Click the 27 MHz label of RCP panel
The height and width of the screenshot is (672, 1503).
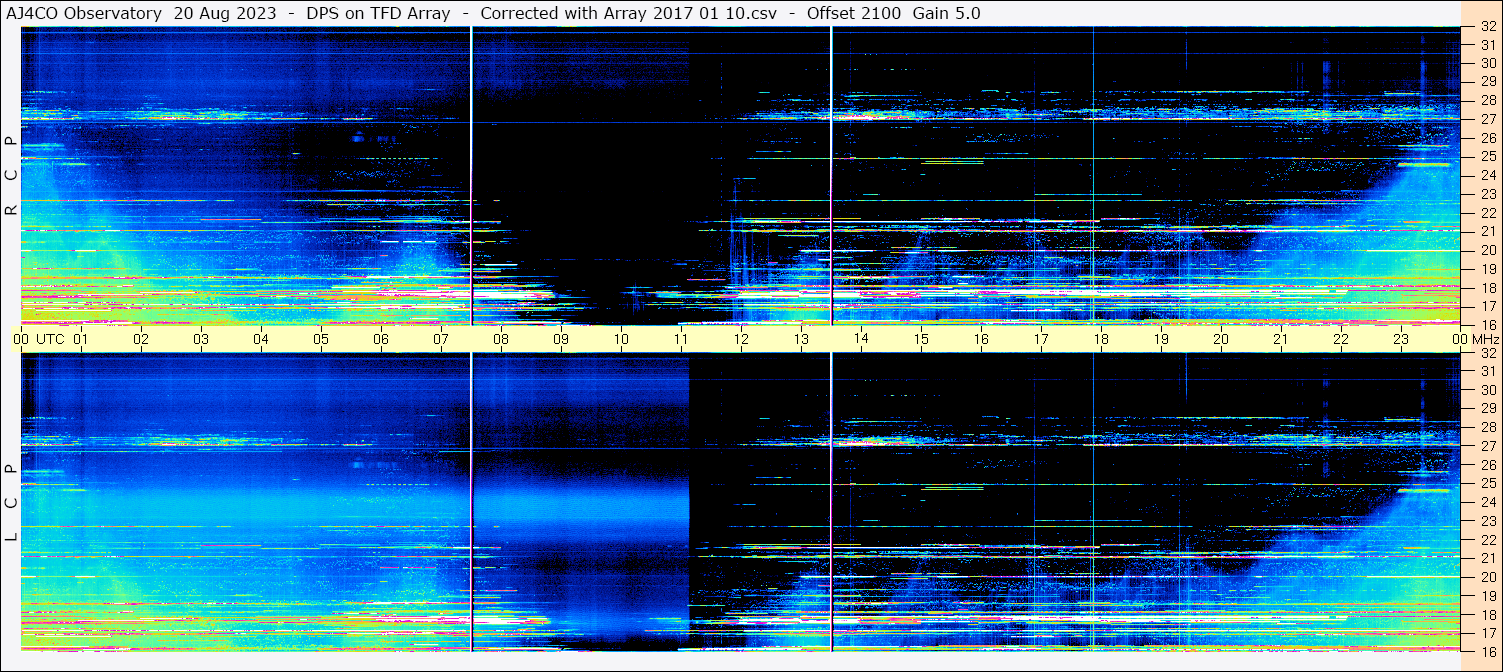point(1487,119)
